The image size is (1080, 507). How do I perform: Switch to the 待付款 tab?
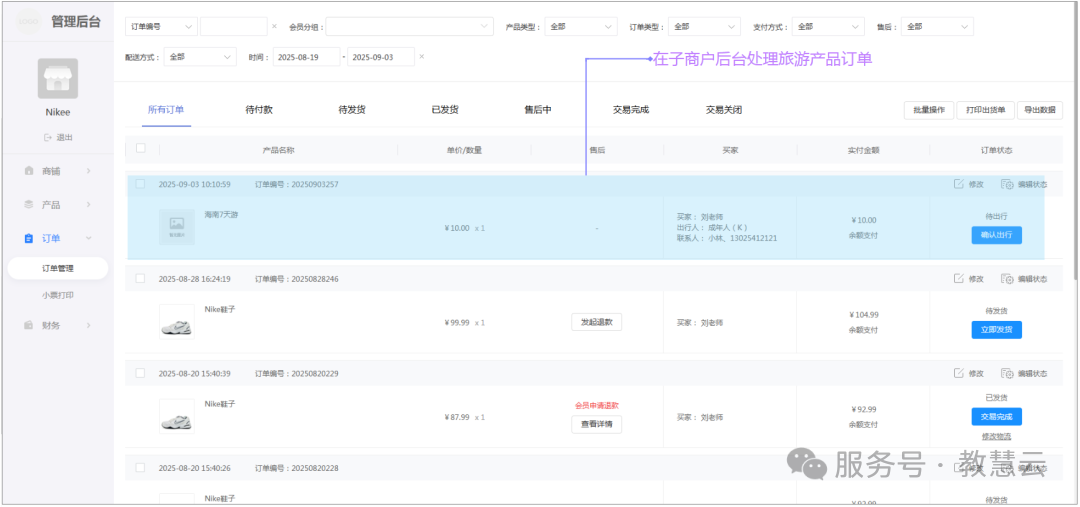[259, 110]
